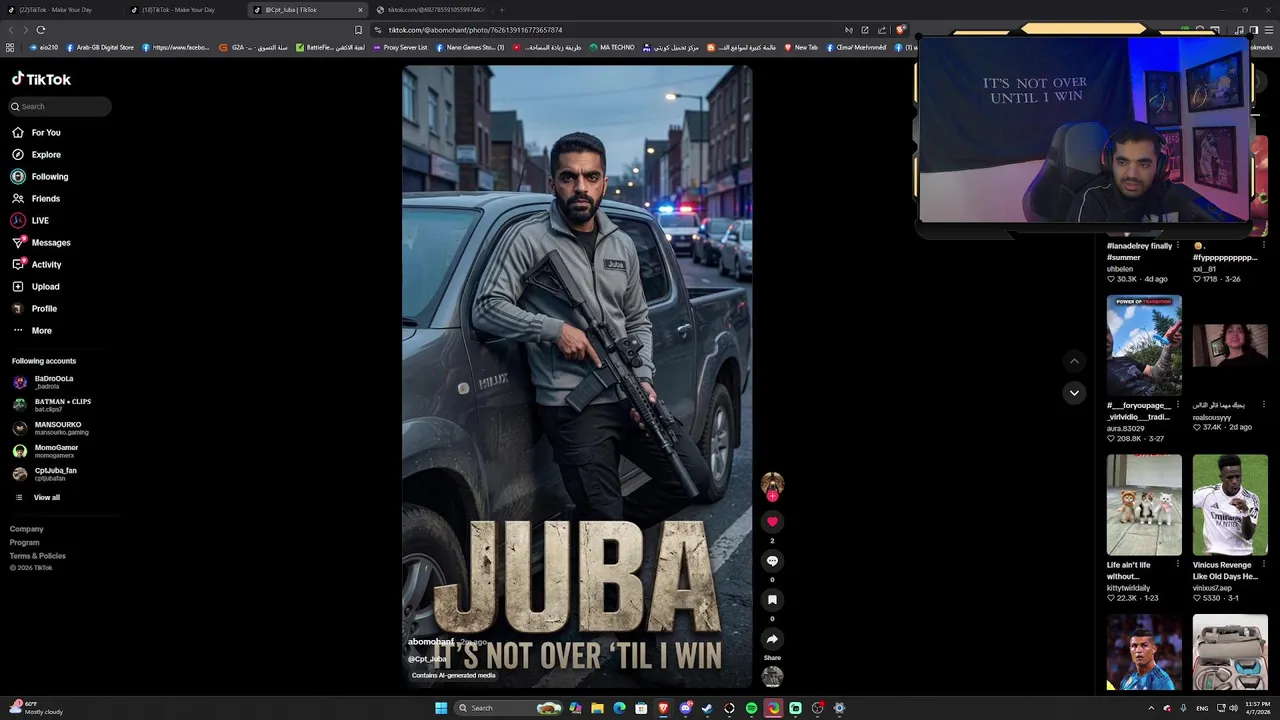
Task: Switch to tiktok.com/@692785 tab
Action: (x=432, y=10)
